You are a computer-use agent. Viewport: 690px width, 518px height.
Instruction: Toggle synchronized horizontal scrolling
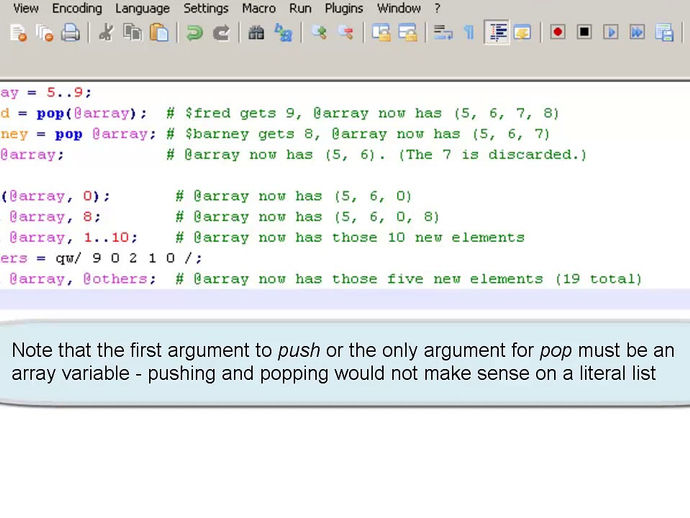pyautogui.click(x=407, y=33)
